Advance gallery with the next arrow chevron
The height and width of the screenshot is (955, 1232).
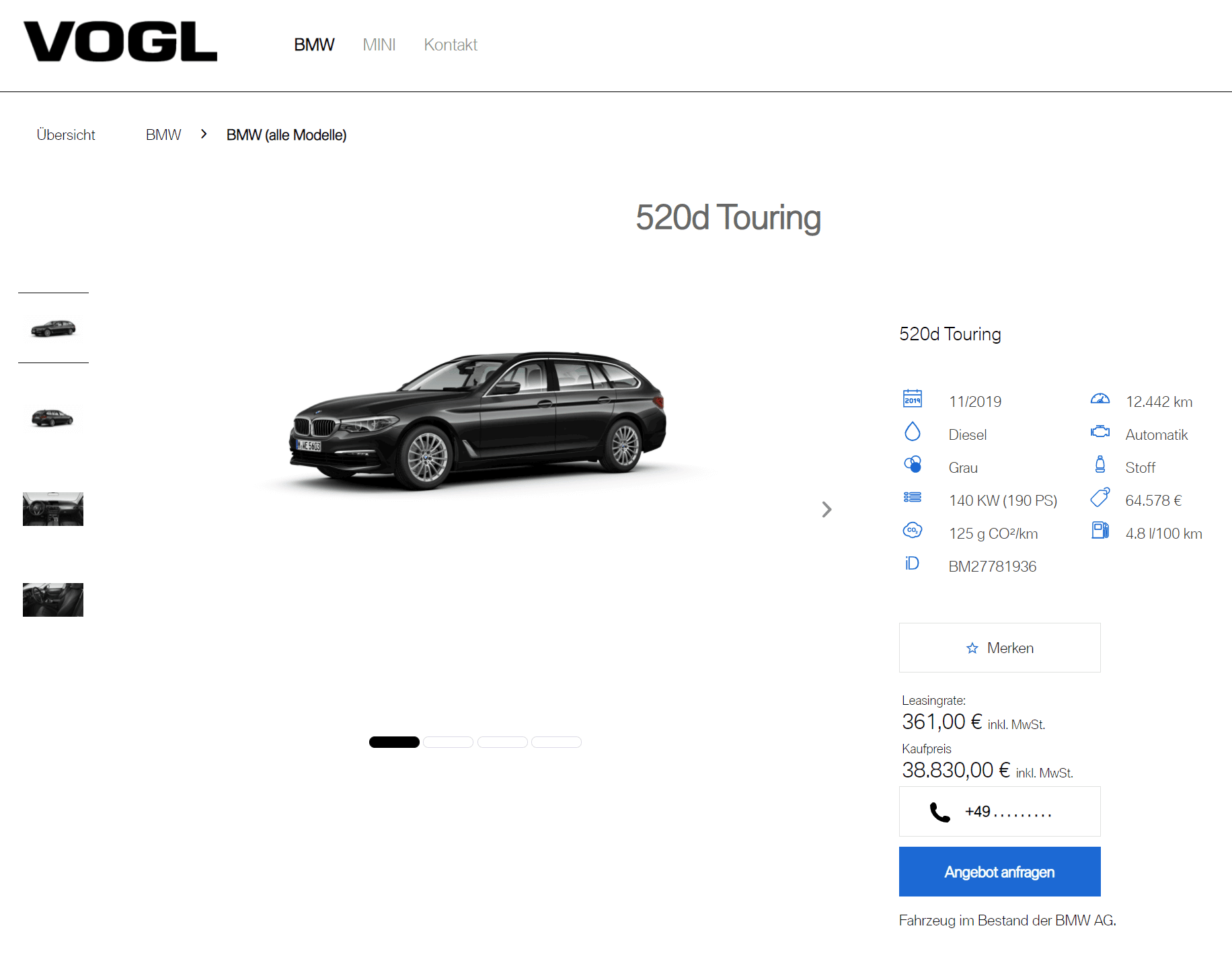[826, 509]
